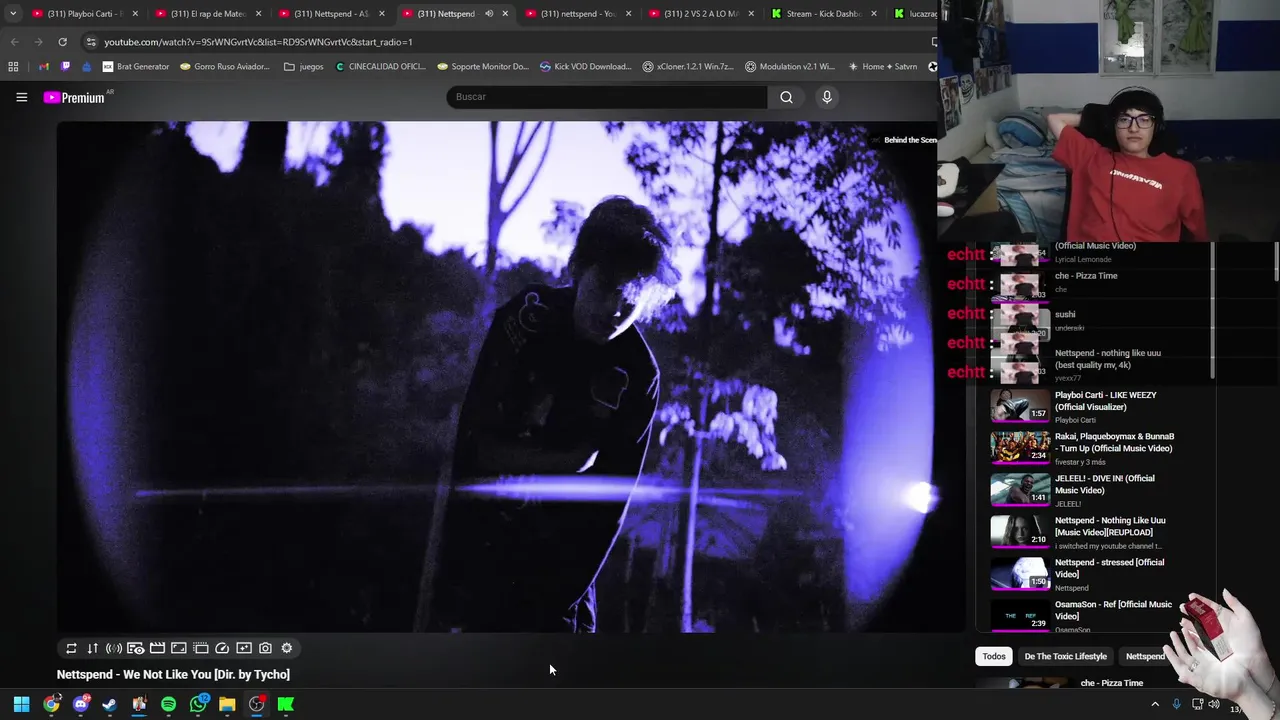This screenshot has width=1280, height=720.
Task: Open the CINECALIDAD OFICI bookmark
Action: pyautogui.click(x=381, y=67)
